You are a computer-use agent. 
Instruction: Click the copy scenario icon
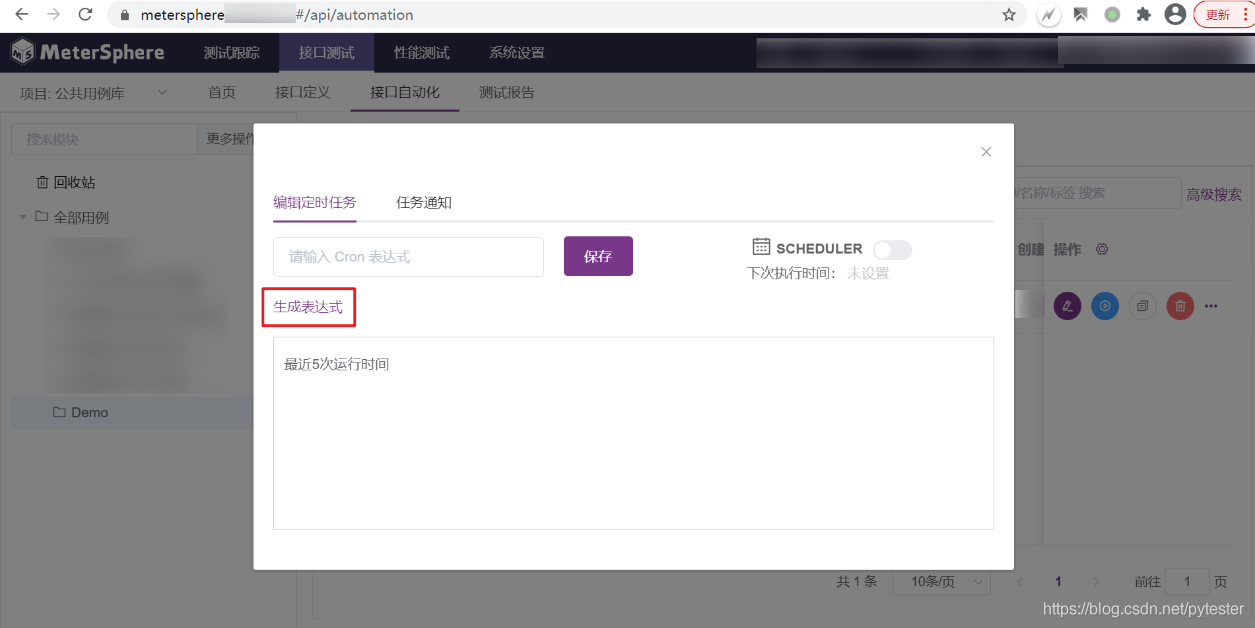[x=1142, y=306]
